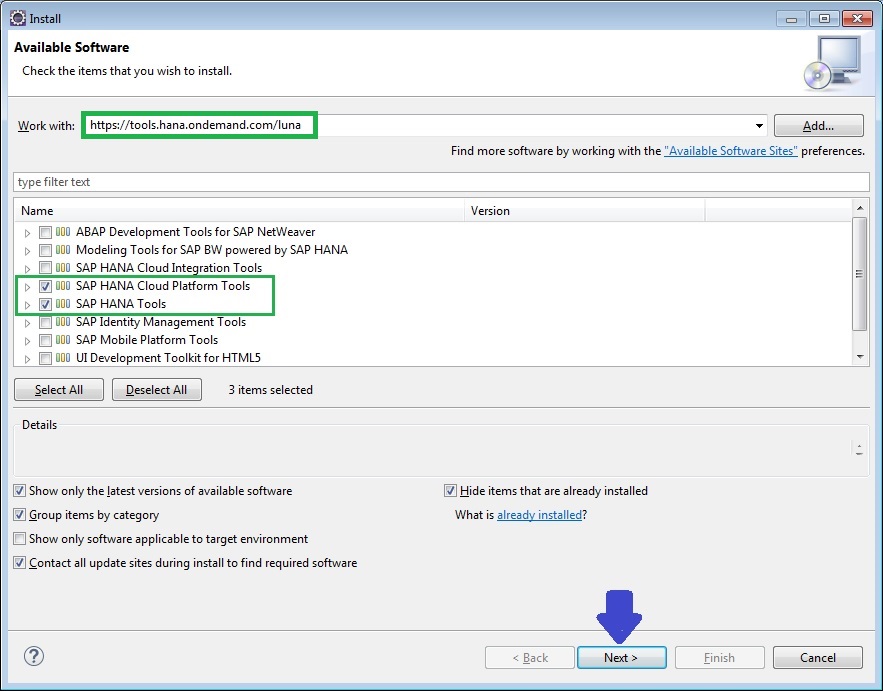883x691 pixels.
Task: Toggle Hide items that are already installed
Action: pos(450,491)
